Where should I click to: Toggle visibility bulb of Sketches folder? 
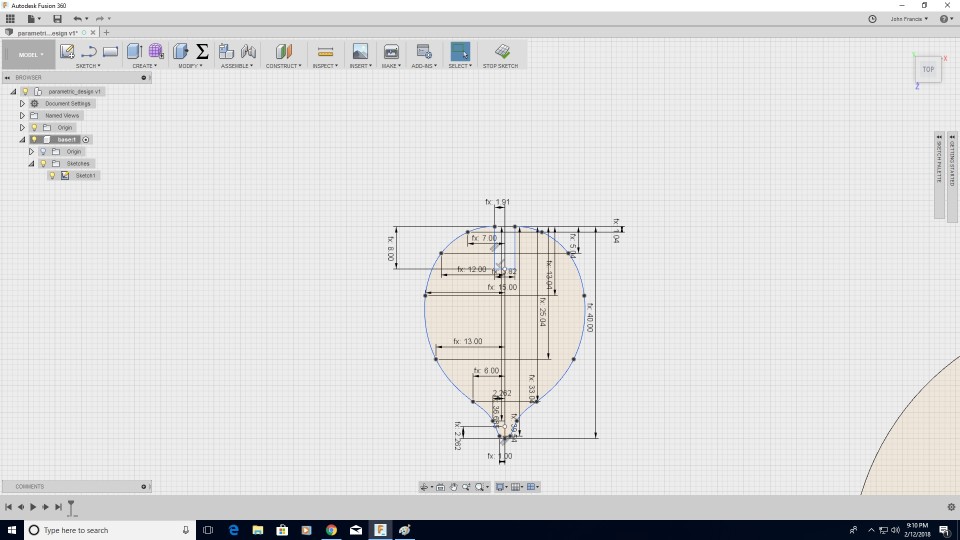[x=43, y=163]
